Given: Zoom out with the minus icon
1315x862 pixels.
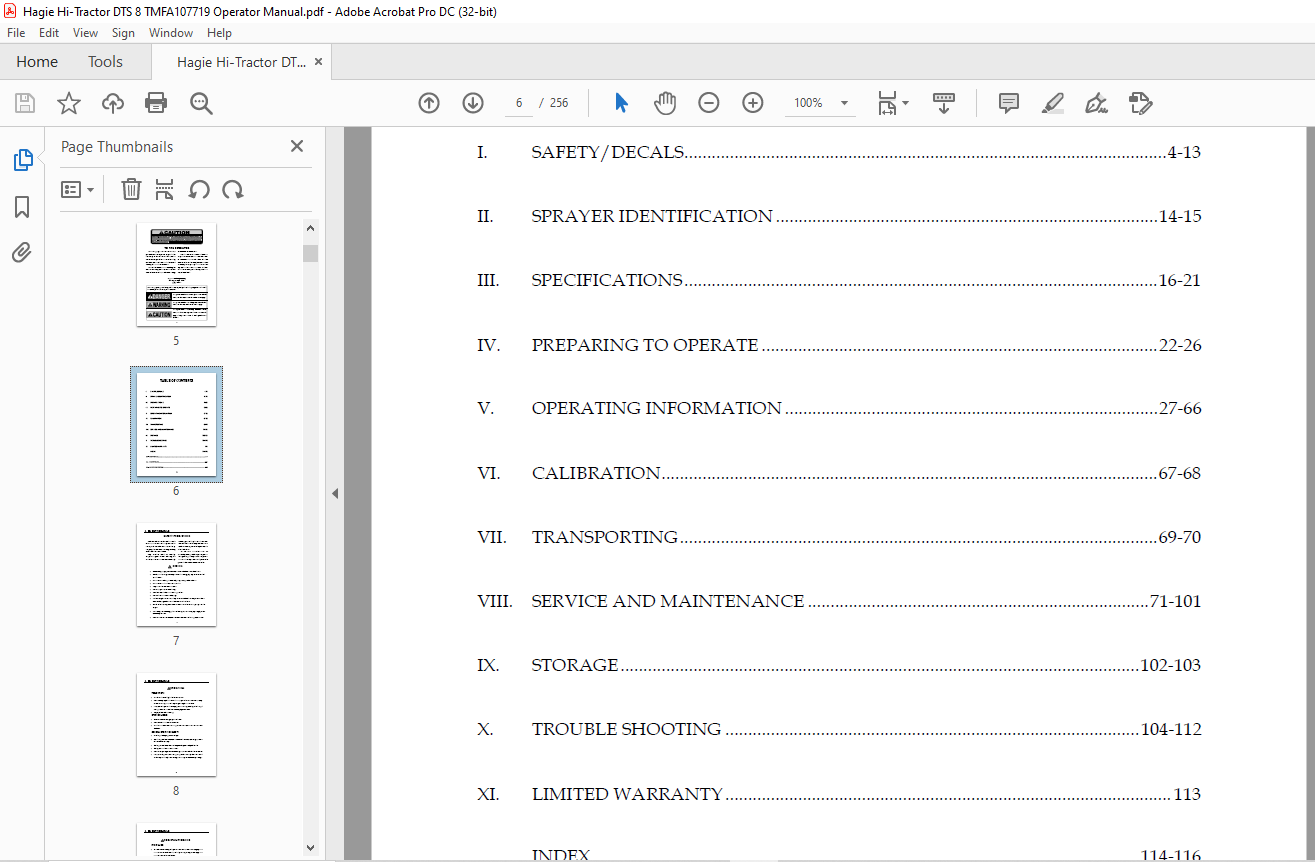Looking at the screenshot, I should pos(709,103).
